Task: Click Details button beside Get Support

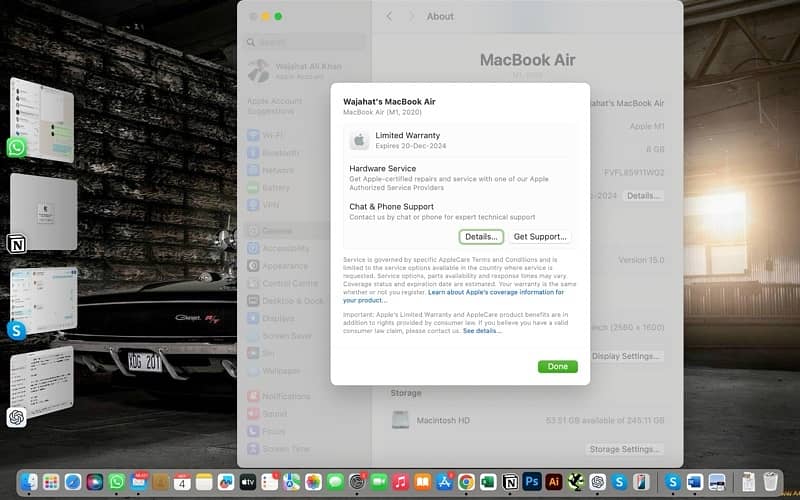Action: tap(481, 237)
